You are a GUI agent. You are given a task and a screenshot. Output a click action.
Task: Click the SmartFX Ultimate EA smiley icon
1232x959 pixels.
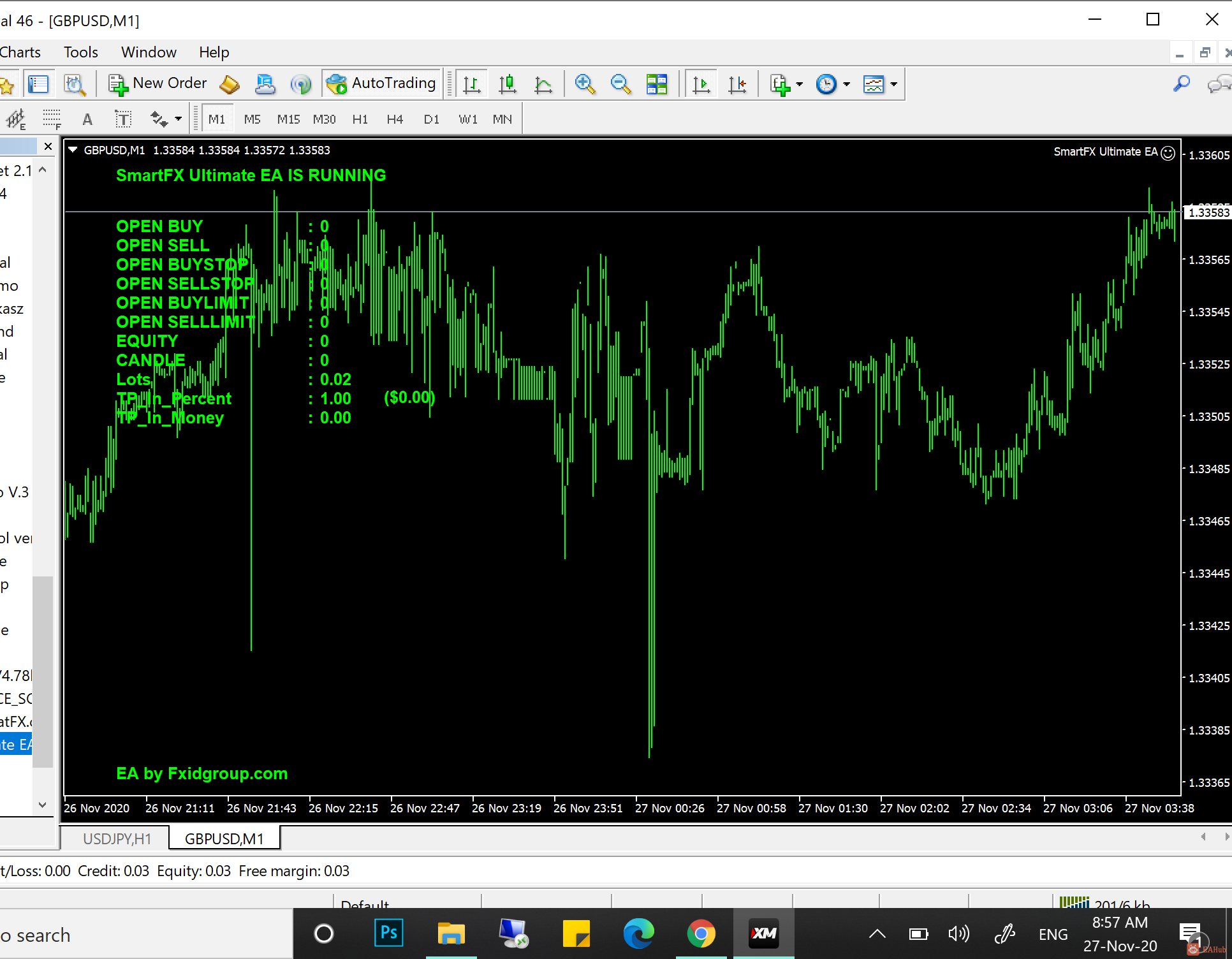point(1168,152)
